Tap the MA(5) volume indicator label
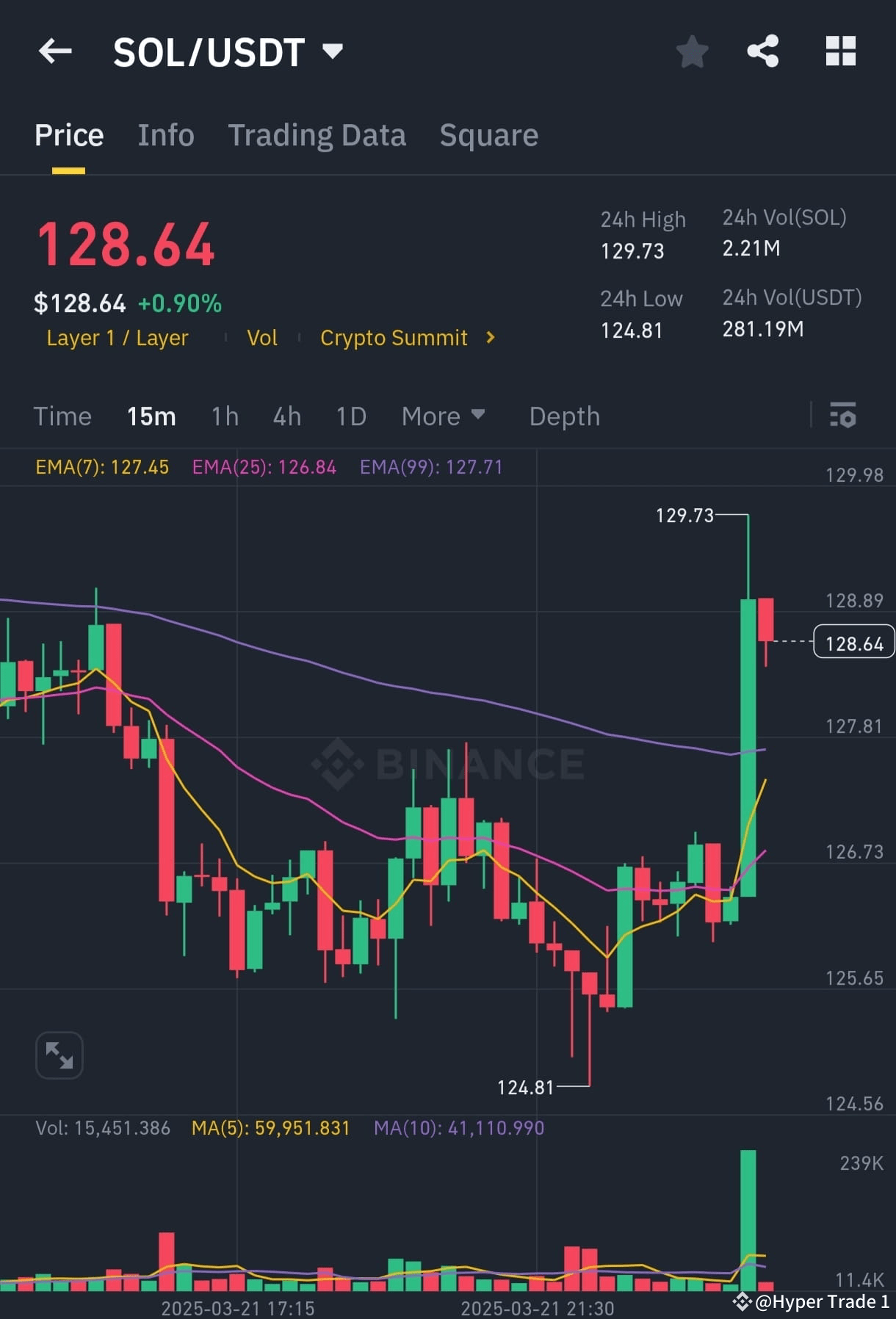 tap(270, 1127)
